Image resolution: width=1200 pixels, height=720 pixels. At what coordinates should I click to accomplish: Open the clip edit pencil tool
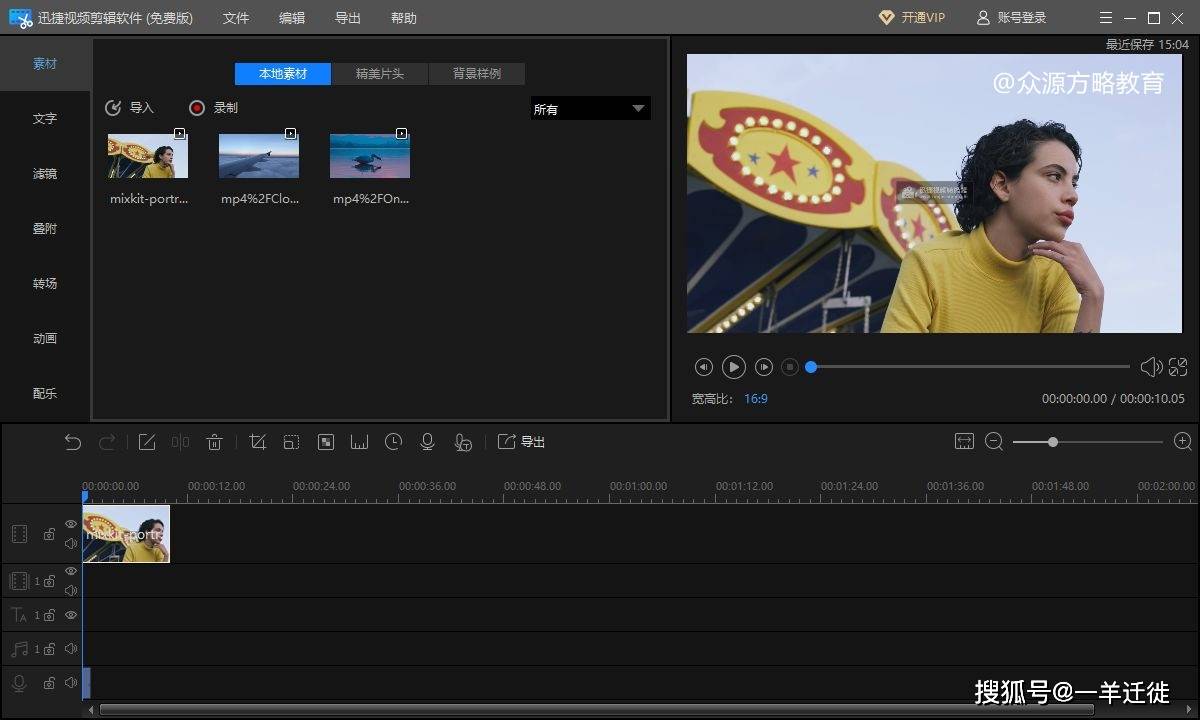(147, 442)
